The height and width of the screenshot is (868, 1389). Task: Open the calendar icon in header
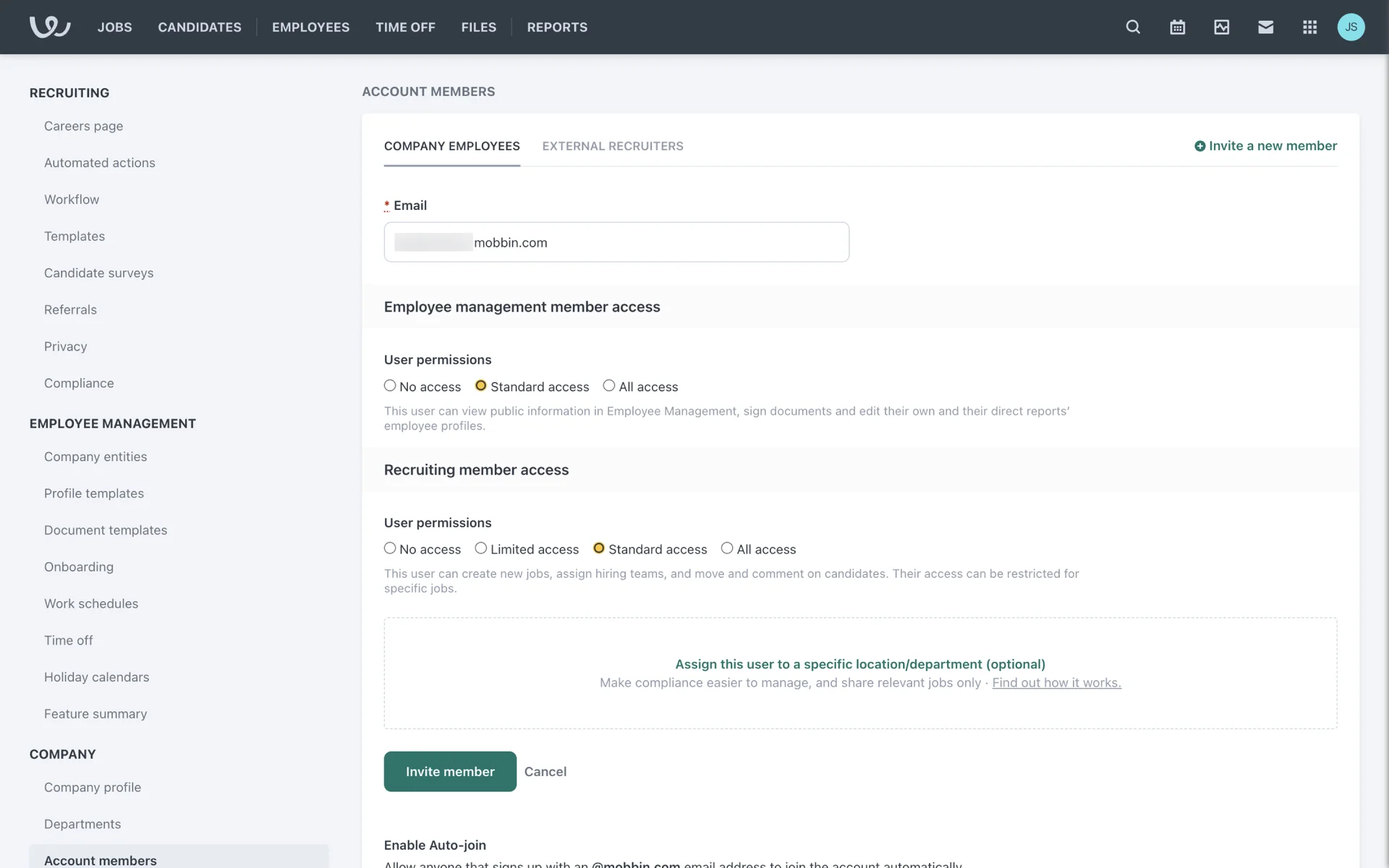(1177, 27)
